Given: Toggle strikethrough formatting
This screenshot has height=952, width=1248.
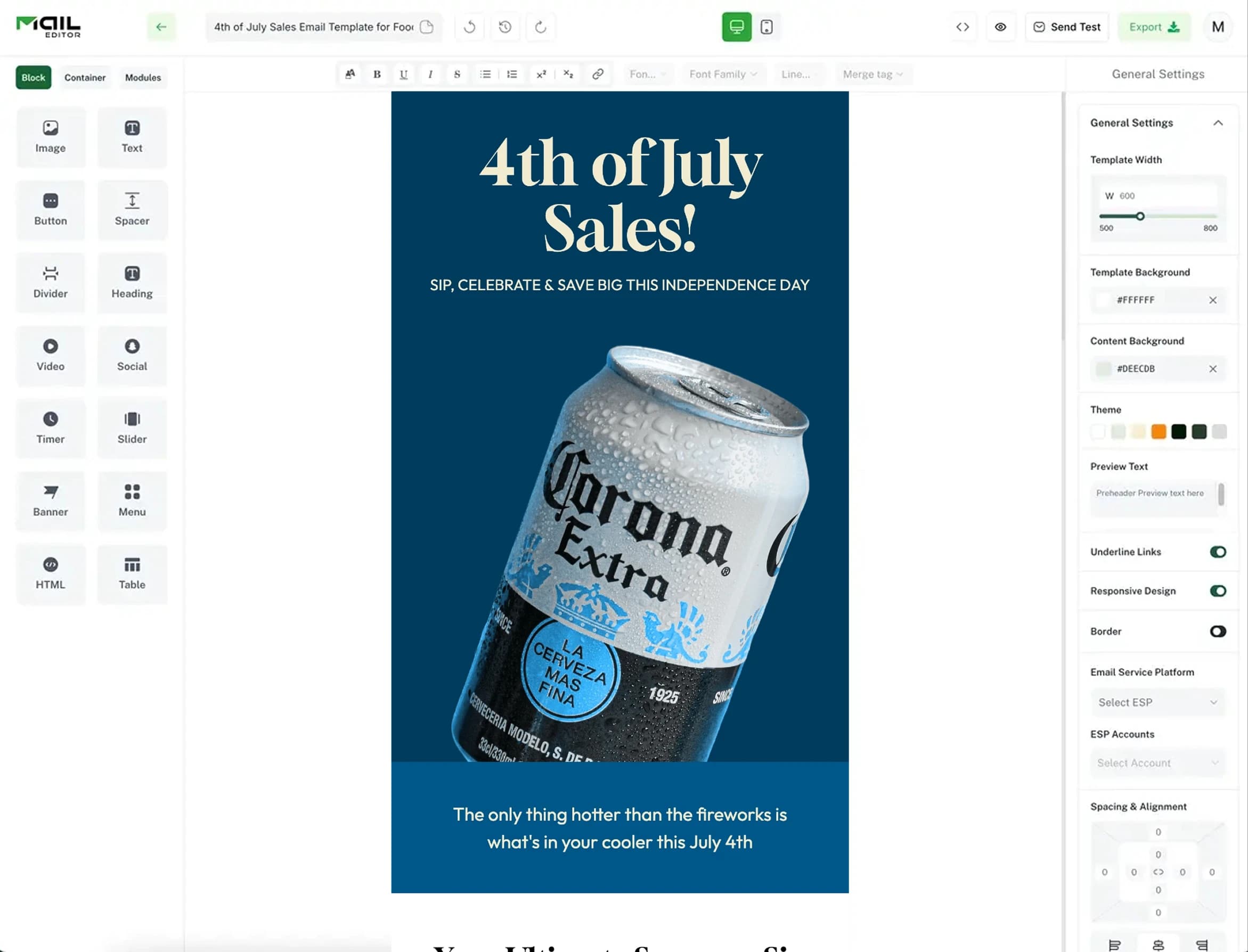Looking at the screenshot, I should click(457, 74).
